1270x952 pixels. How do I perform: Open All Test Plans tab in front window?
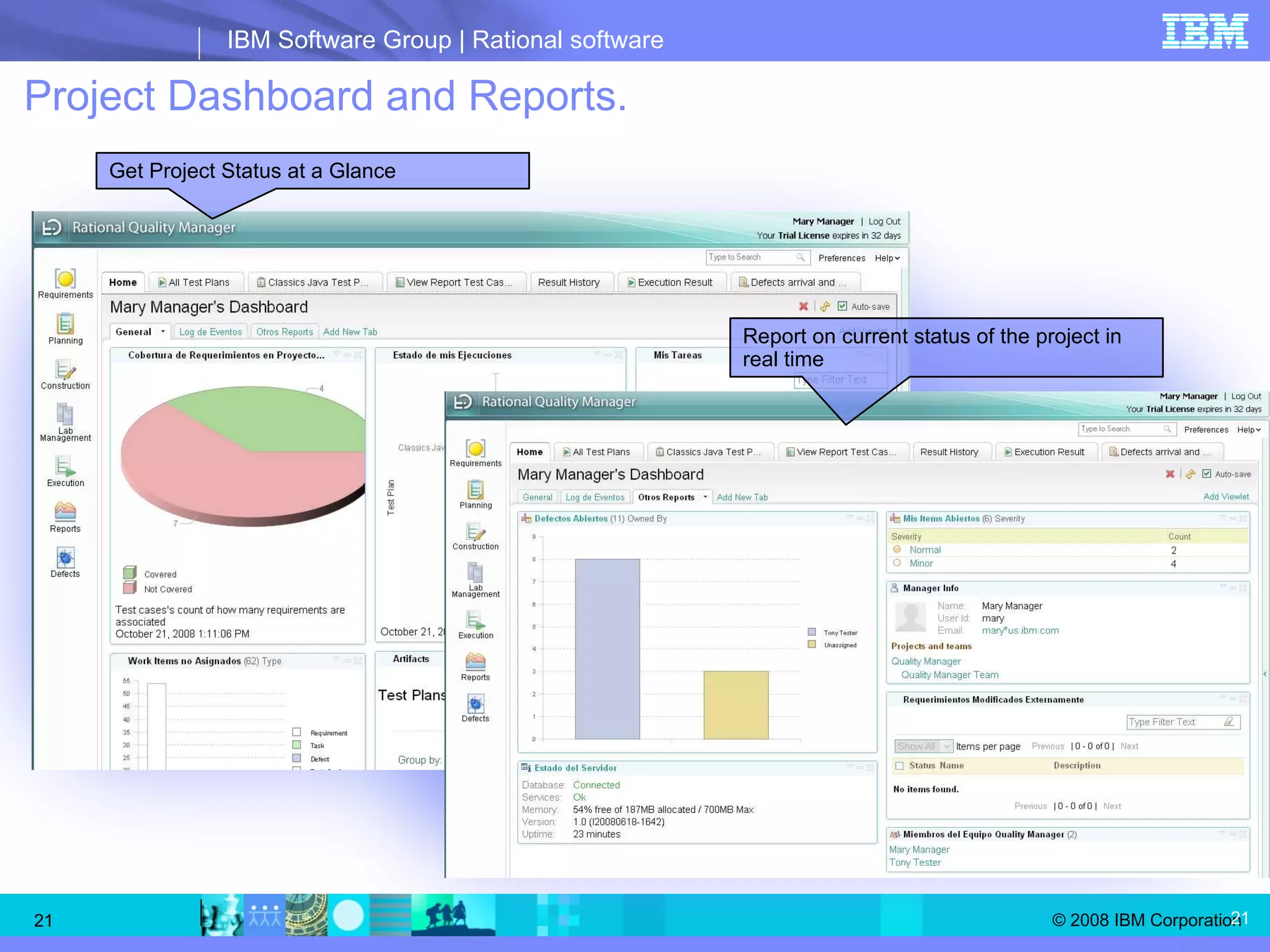597,452
